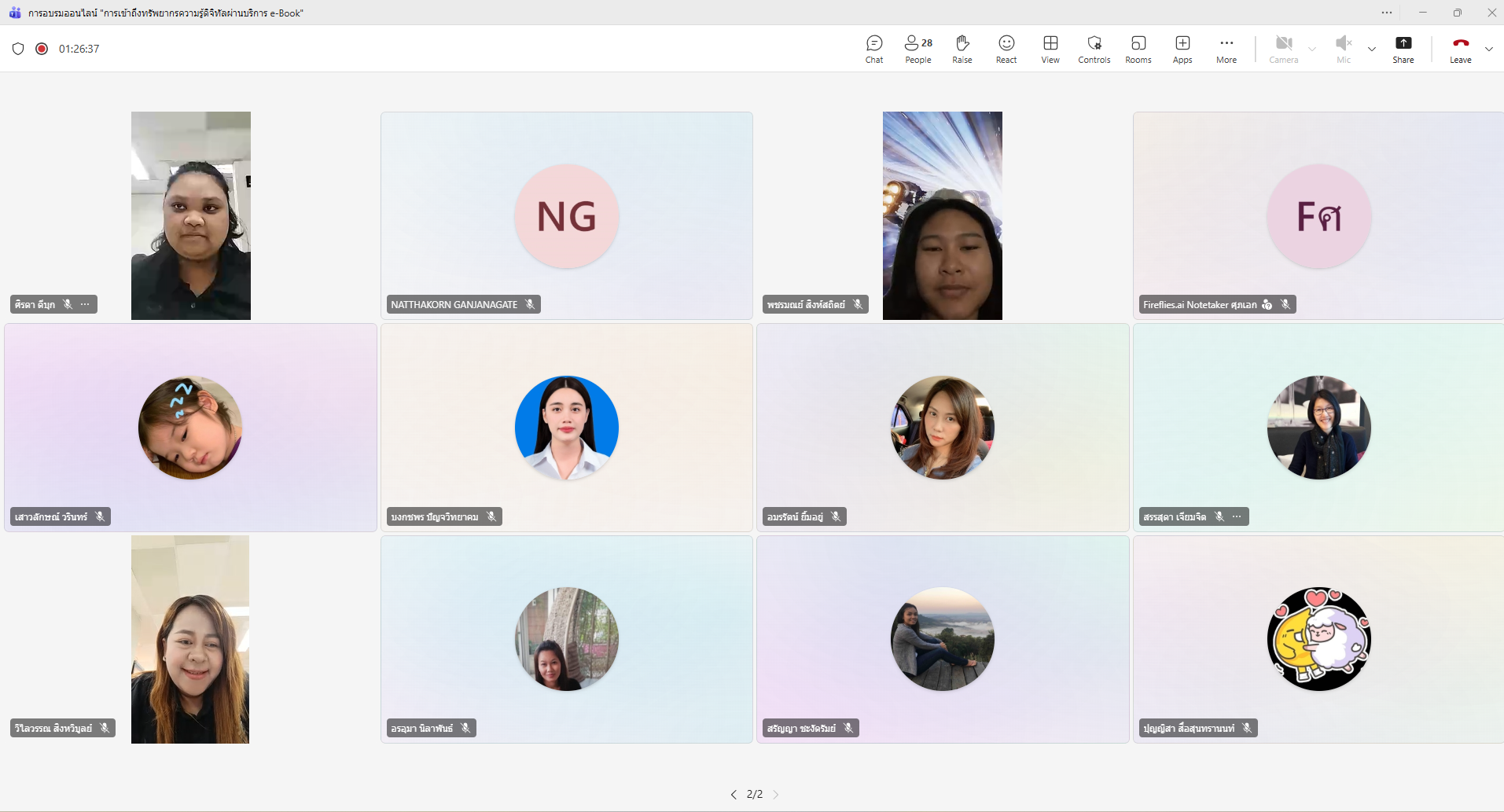
Task: Open the React emoji menu
Action: click(x=1006, y=49)
